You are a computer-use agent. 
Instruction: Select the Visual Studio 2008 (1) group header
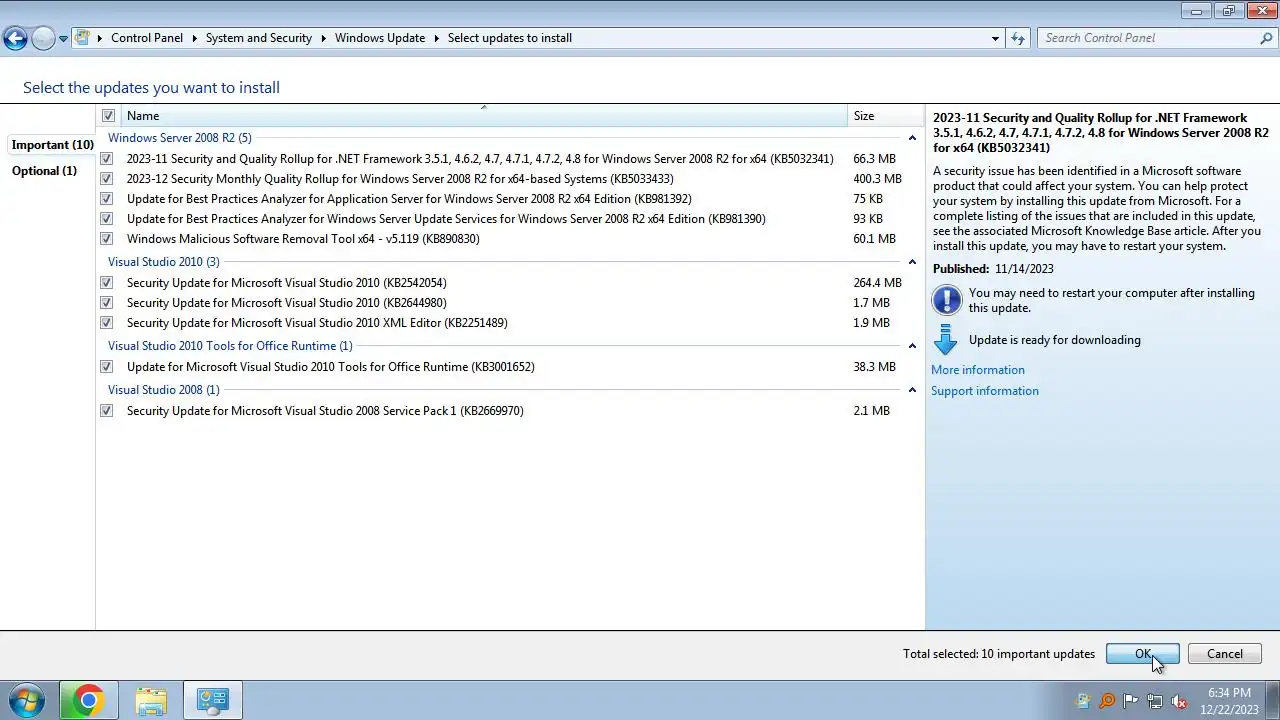(x=163, y=390)
